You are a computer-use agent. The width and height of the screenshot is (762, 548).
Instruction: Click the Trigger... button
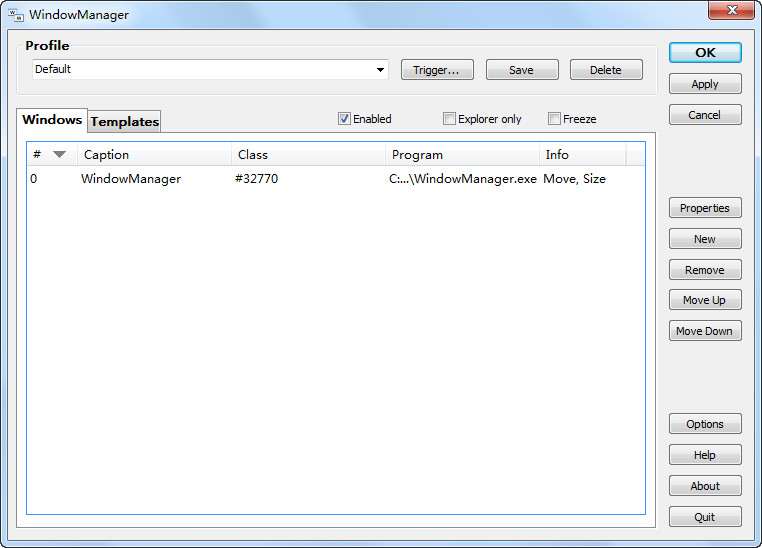click(437, 70)
